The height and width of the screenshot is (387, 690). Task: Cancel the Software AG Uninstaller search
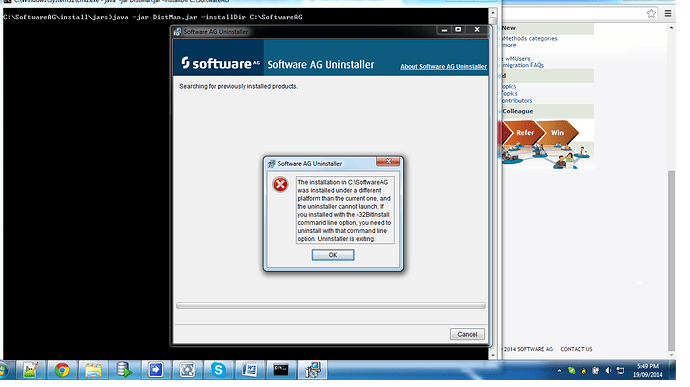[x=467, y=334]
